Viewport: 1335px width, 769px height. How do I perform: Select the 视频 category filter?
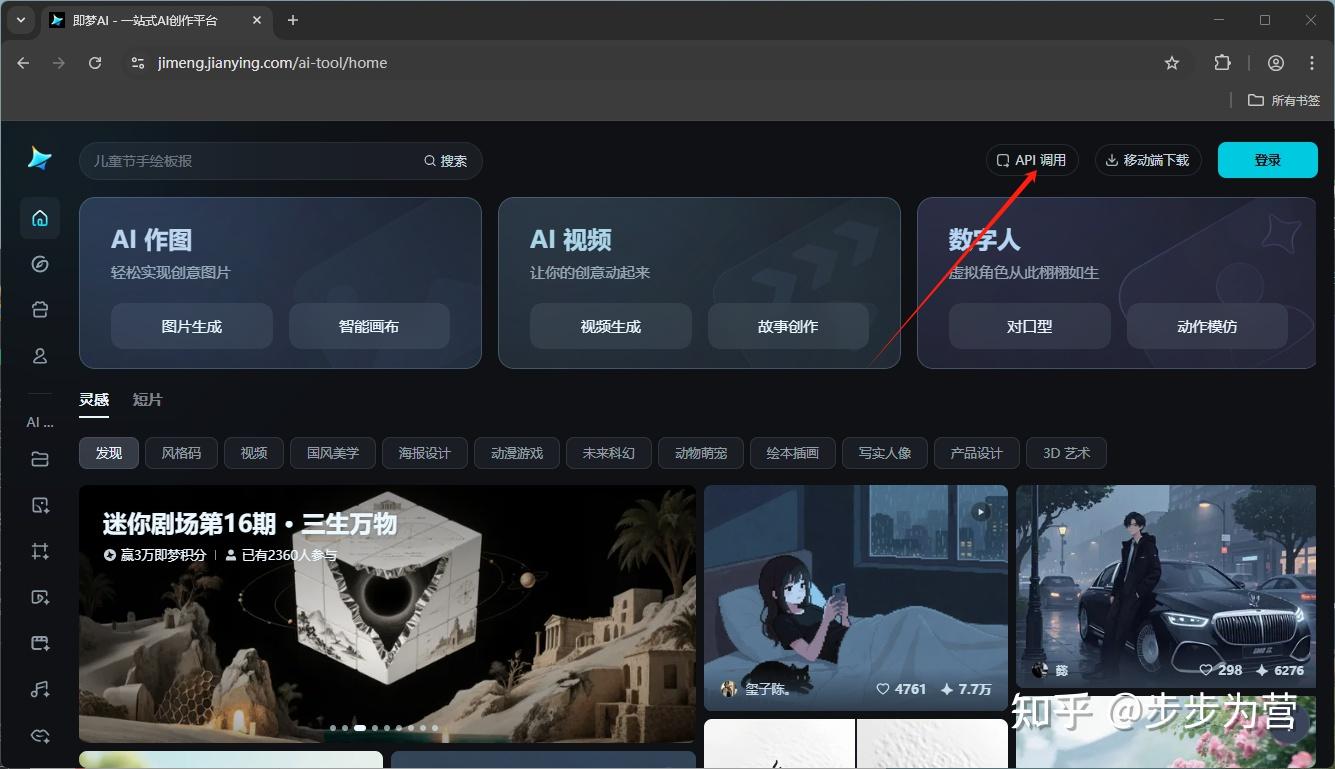point(254,453)
